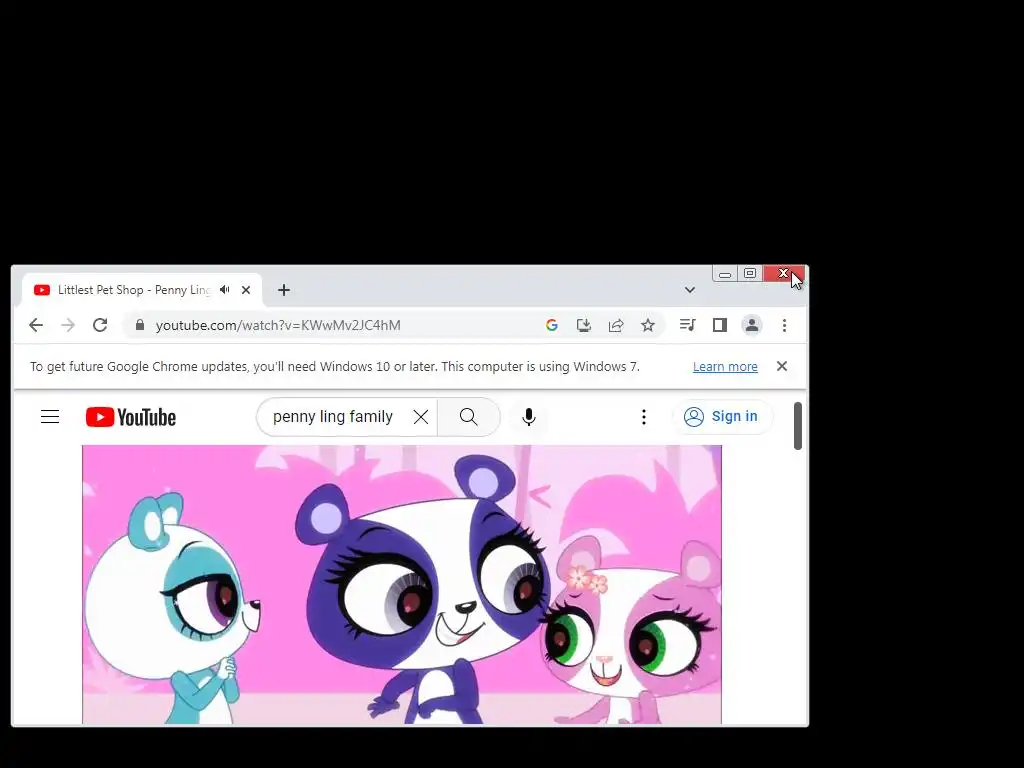This screenshot has width=1024, height=768.
Task: Open YouTube settings three-dot menu
Action: point(644,417)
